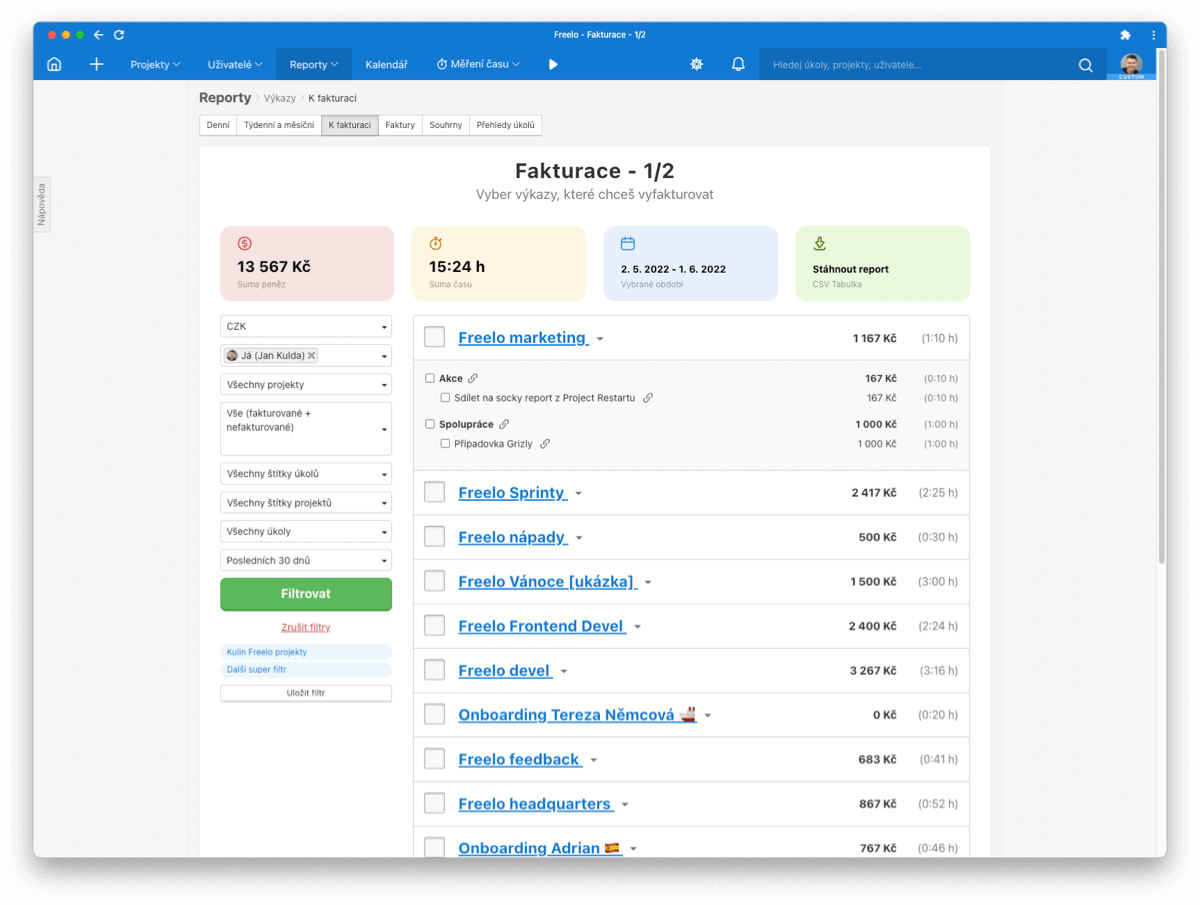Open the Reporty menu

(314, 65)
